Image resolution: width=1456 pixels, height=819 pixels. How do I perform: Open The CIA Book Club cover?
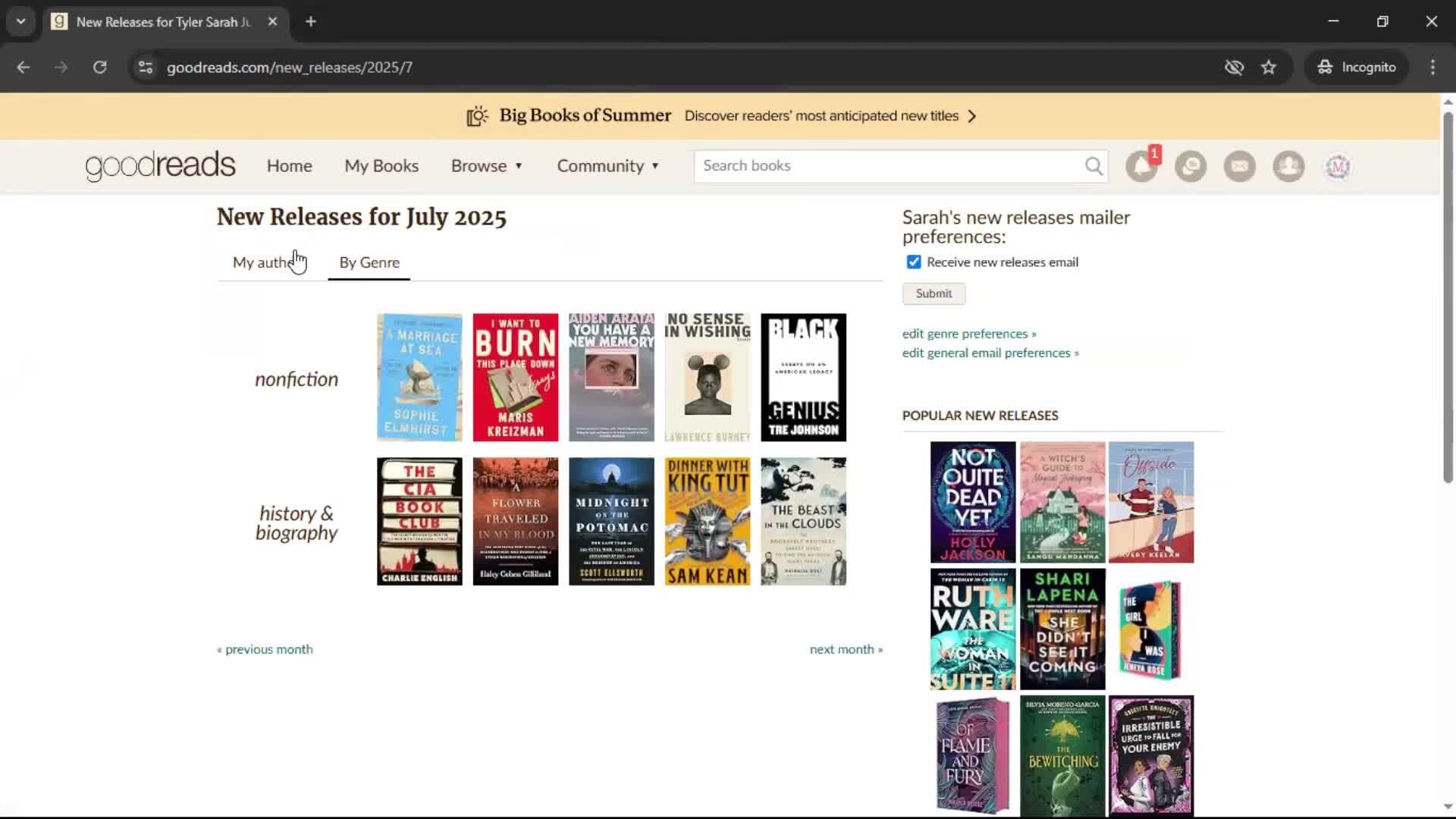click(x=419, y=522)
